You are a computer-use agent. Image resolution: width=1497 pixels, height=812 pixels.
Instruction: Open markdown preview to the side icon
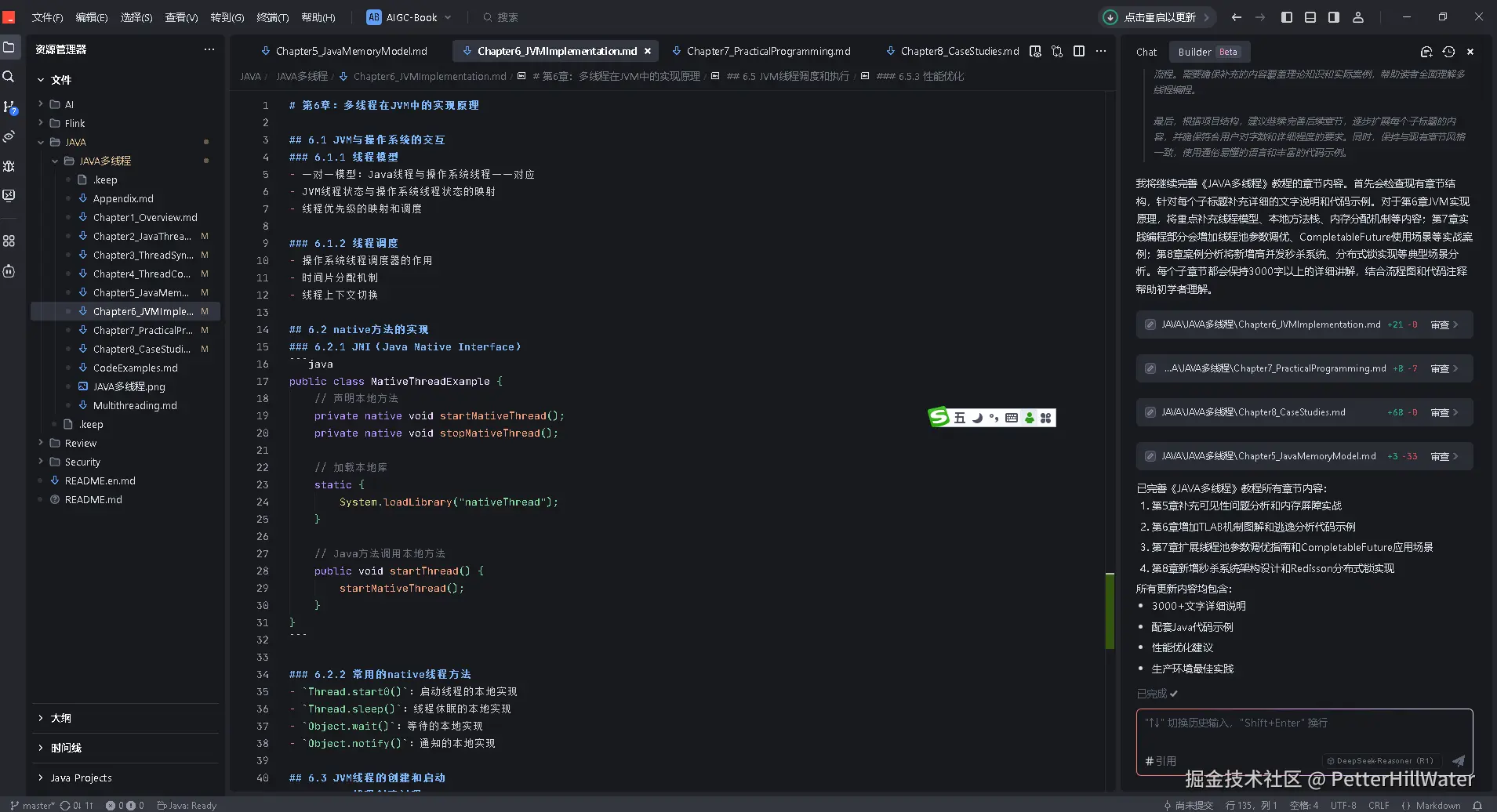pos(1035,51)
